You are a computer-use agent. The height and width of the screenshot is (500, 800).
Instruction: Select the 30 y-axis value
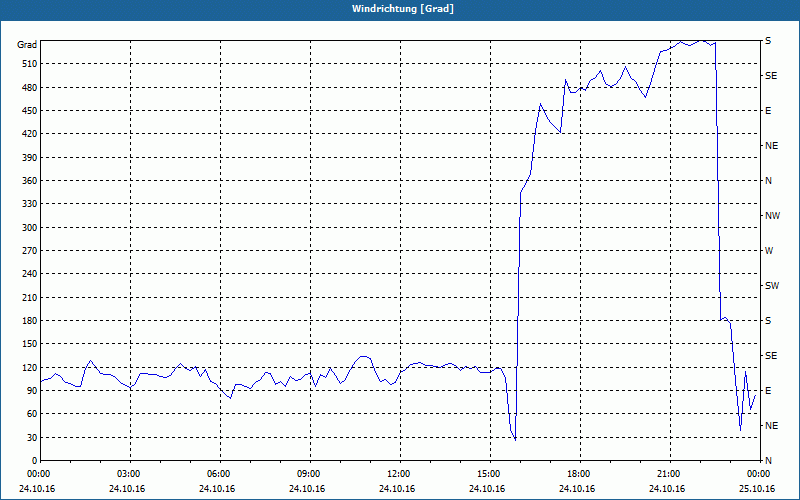32,438
